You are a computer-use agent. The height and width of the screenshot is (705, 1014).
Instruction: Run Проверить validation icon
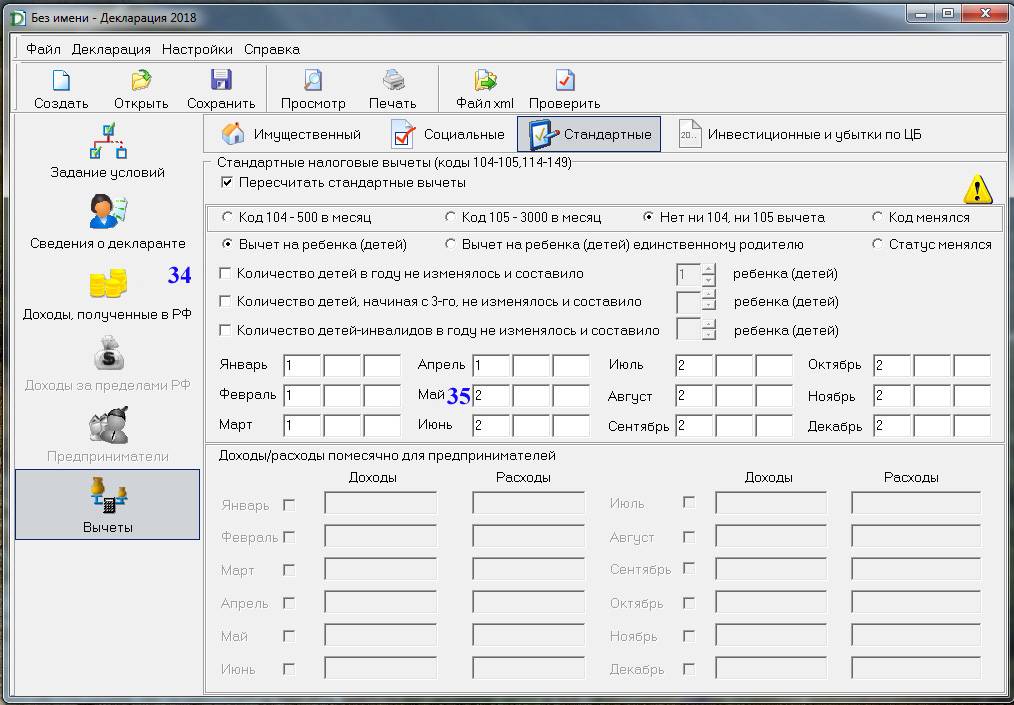(x=564, y=82)
